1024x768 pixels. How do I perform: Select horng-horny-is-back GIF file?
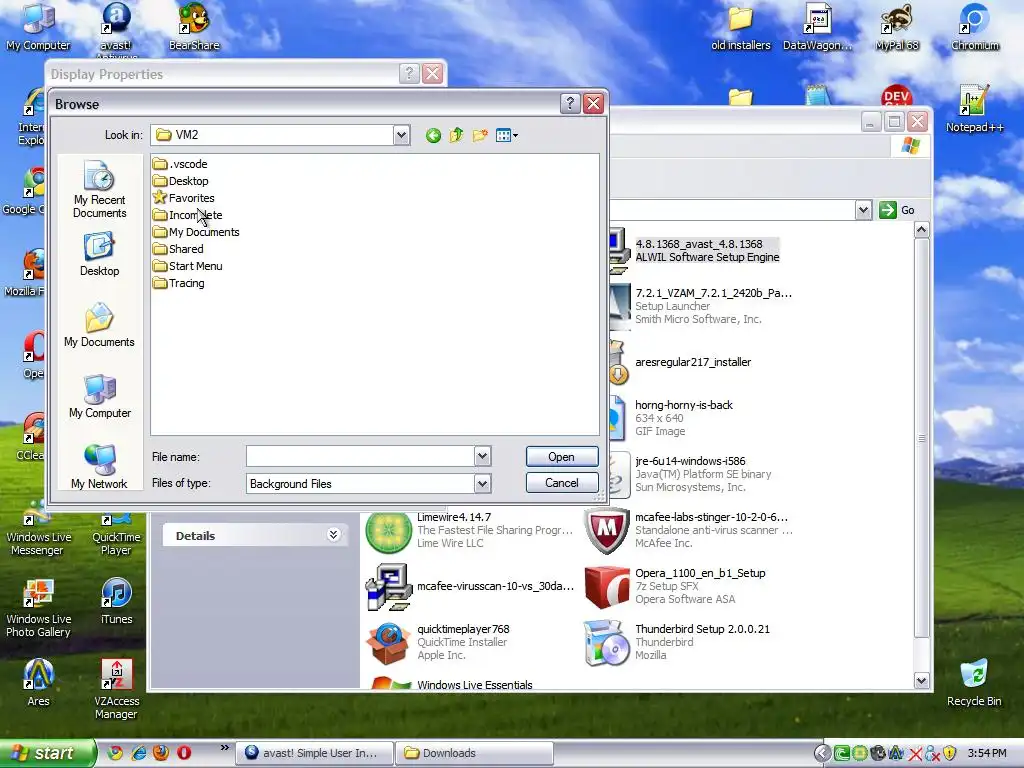pyautogui.click(x=671, y=418)
